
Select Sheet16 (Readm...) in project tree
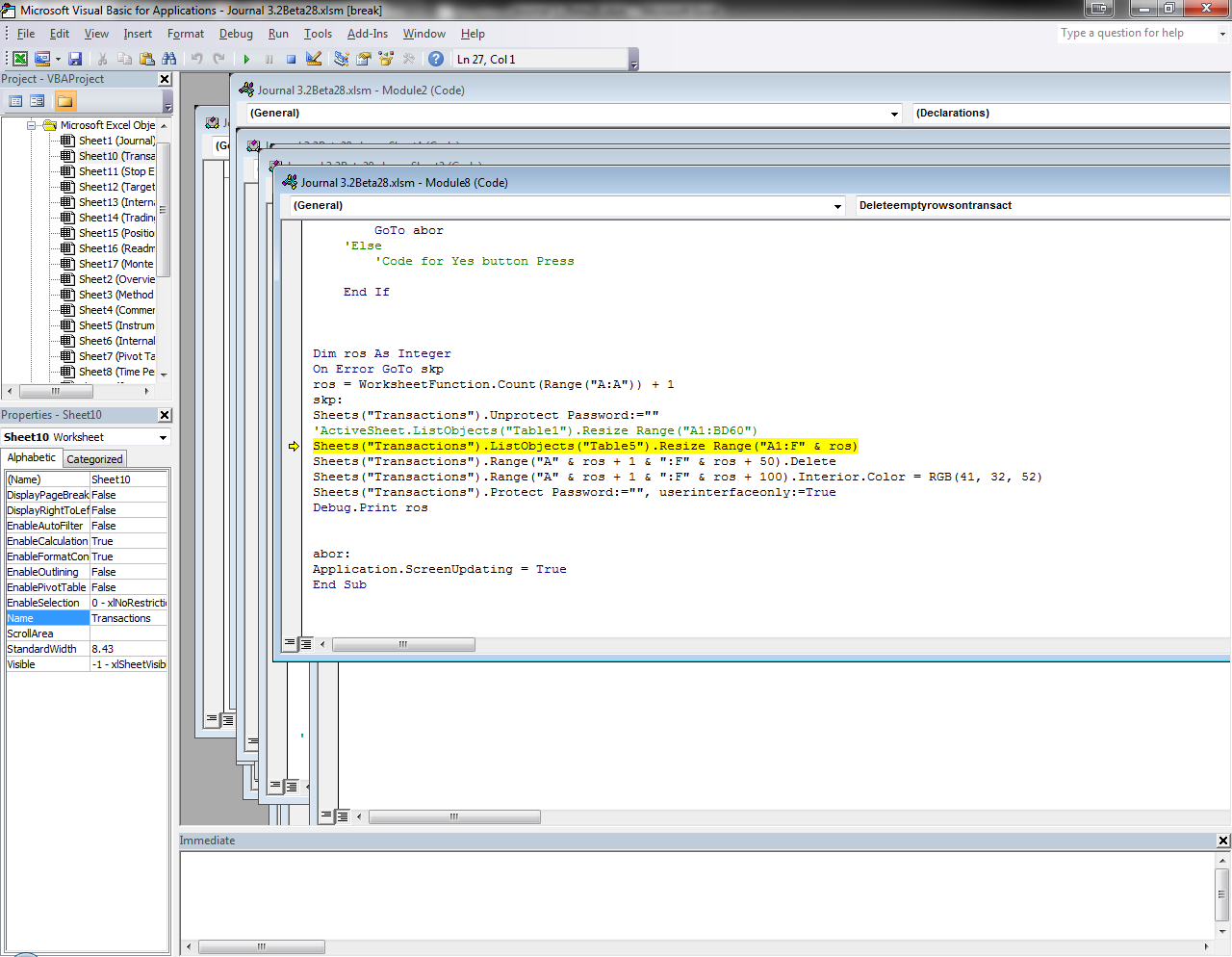[116, 248]
